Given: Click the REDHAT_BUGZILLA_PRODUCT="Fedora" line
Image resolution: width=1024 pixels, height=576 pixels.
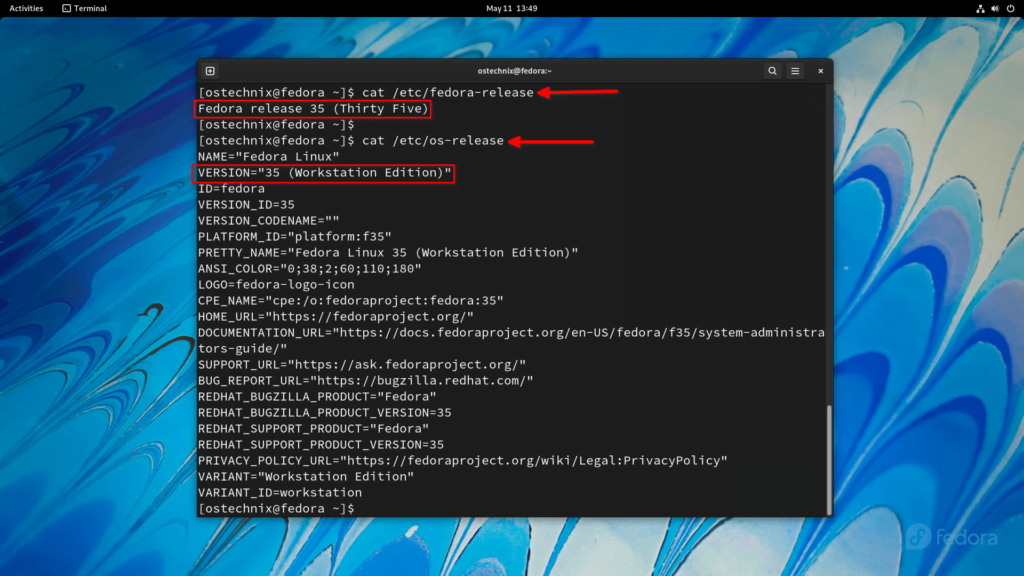Looking at the screenshot, I should [x=317, y=396].
